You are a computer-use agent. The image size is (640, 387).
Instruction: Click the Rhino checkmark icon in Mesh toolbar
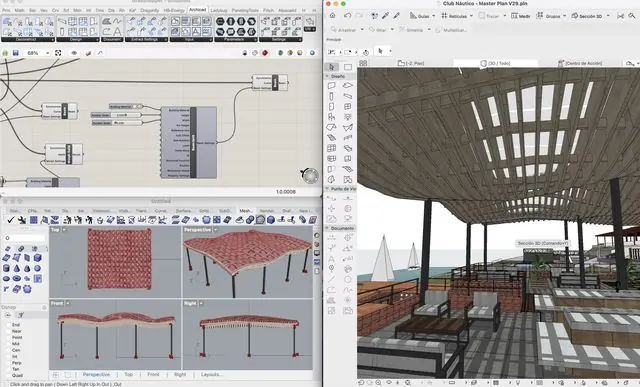coord(11,220)
